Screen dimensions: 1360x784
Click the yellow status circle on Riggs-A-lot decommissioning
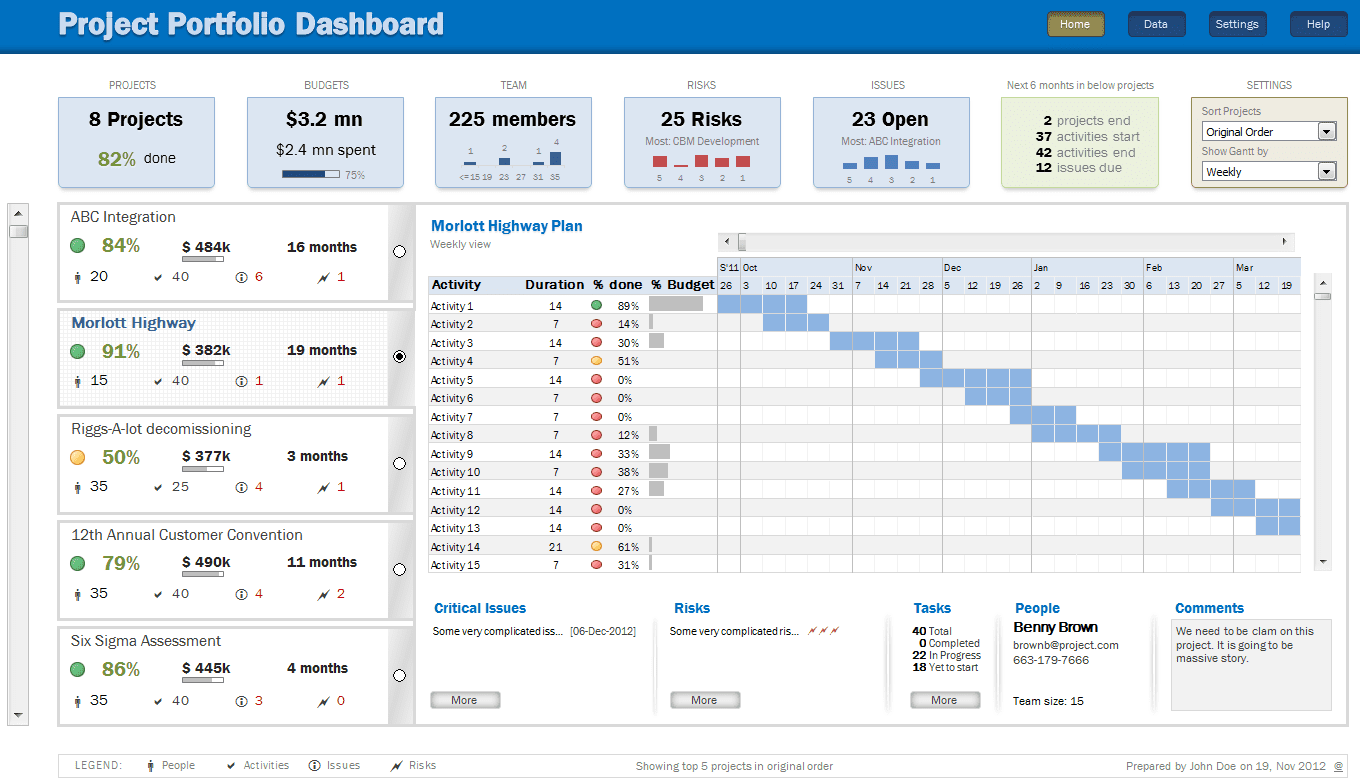[77, 456]
